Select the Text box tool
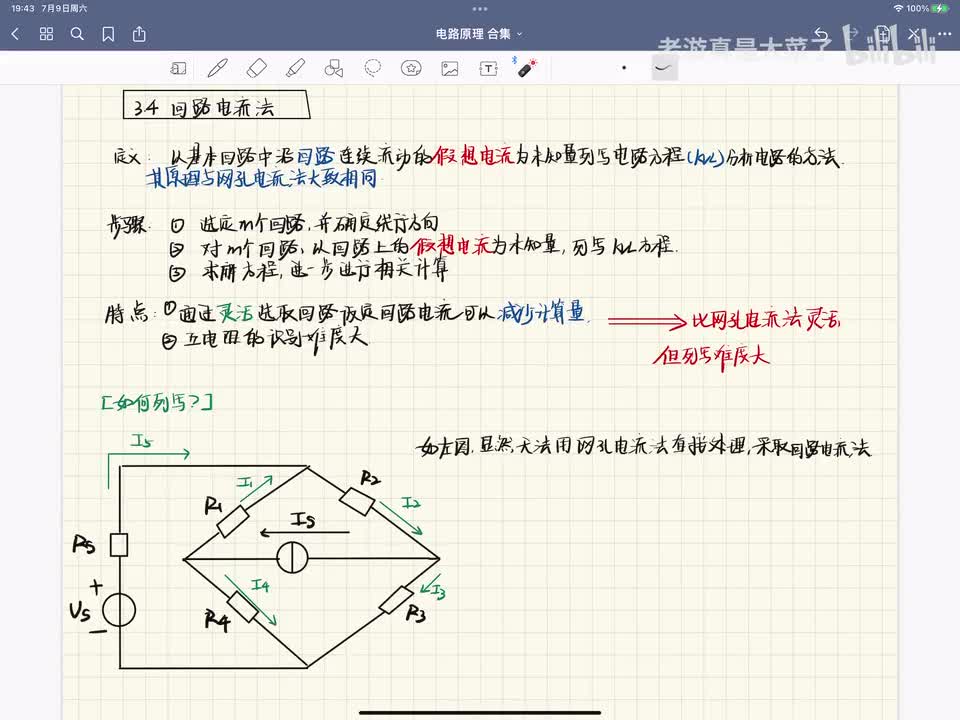Image resolution: width=960 pixels, height=720 pixels. [x=489, y=68]
